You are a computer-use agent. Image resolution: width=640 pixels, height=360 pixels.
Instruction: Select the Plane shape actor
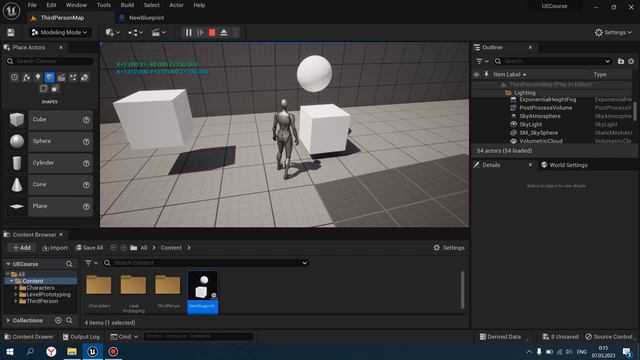click(x=49, y=206)
